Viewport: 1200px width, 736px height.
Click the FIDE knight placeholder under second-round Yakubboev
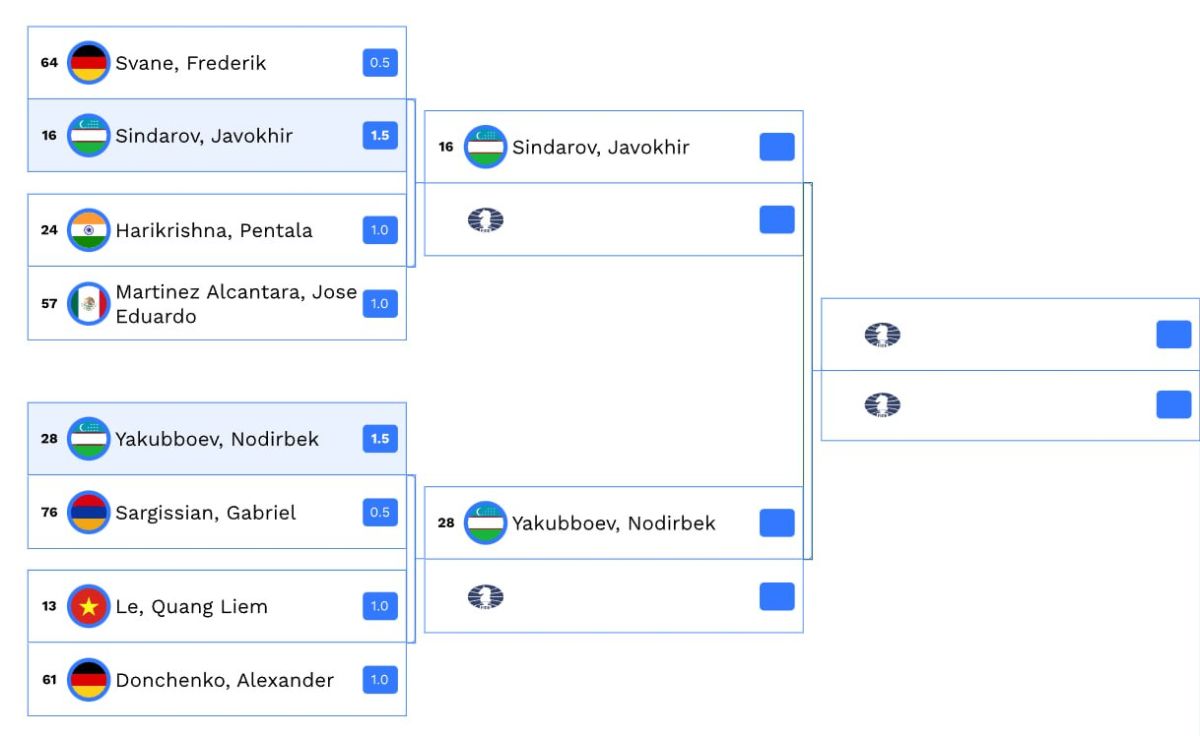[x=485, y=597]
